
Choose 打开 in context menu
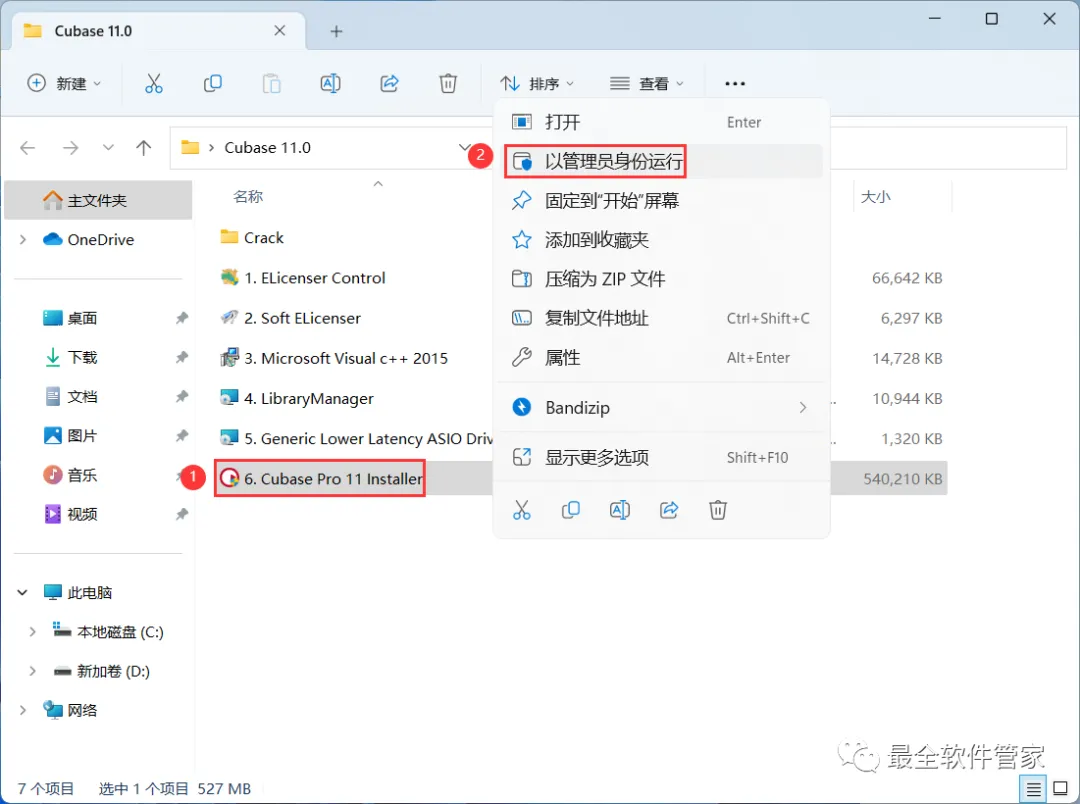661,122
